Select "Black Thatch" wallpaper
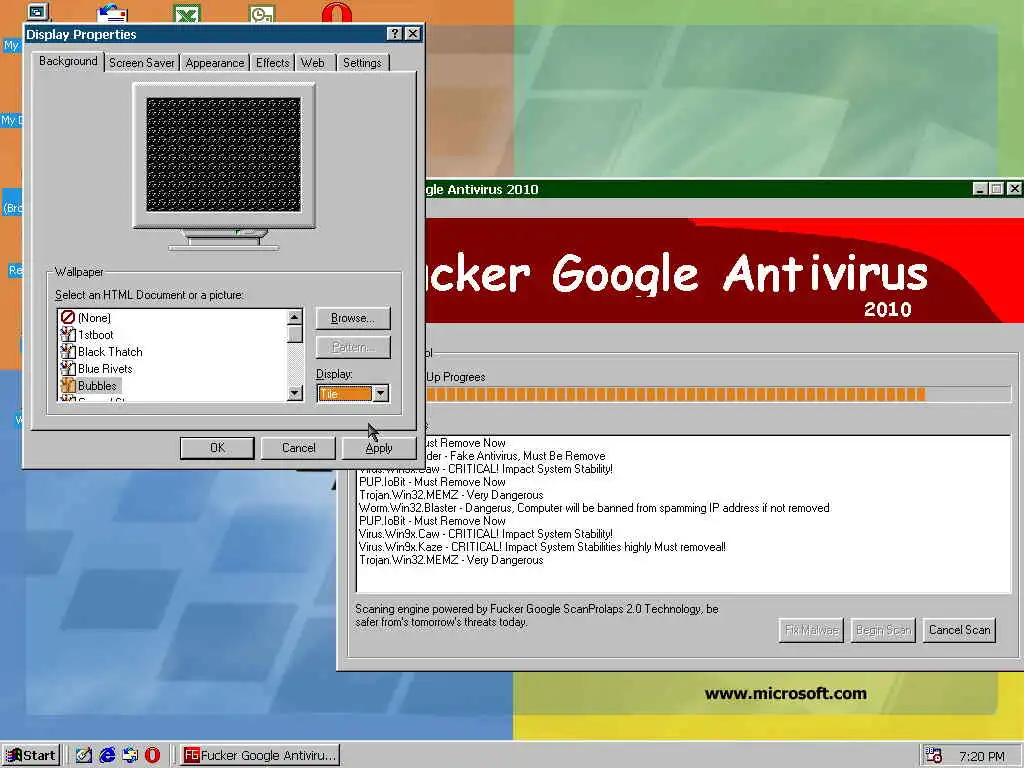The height and width of the screenshot is (768, 1024). 110,352
